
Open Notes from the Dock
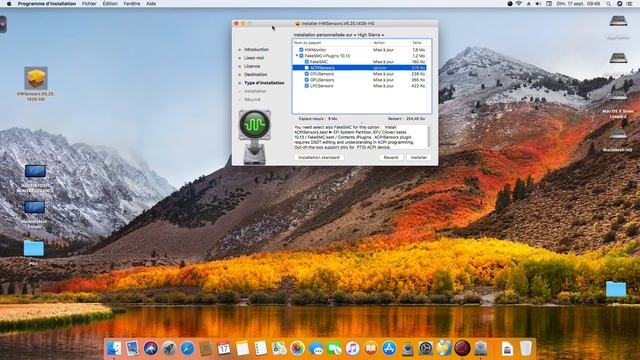pyautogui.click(x=242, y=348)
